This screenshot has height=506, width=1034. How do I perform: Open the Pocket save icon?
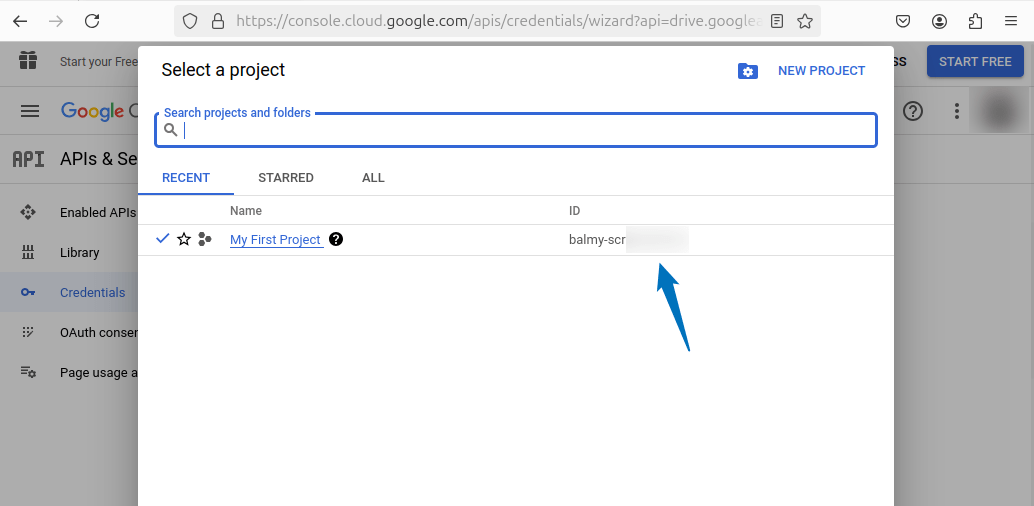point(903,21)
